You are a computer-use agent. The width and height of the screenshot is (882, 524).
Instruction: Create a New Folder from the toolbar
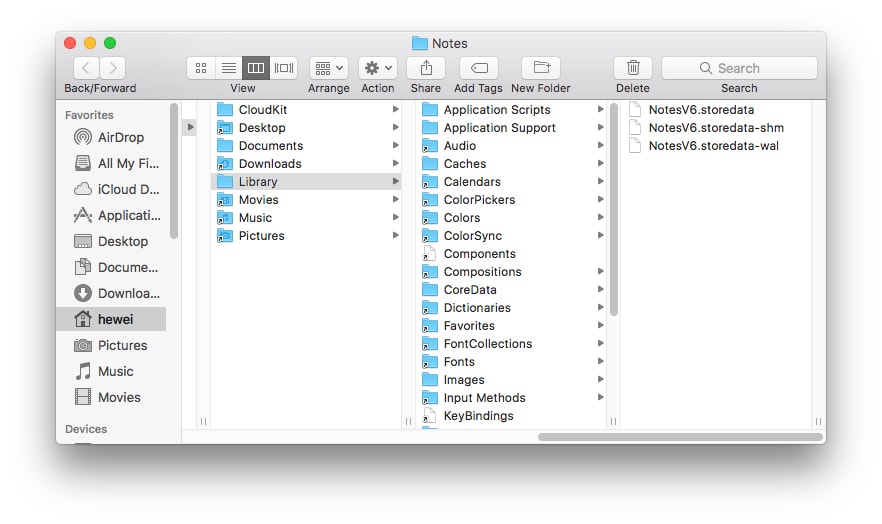coord(541,68)
